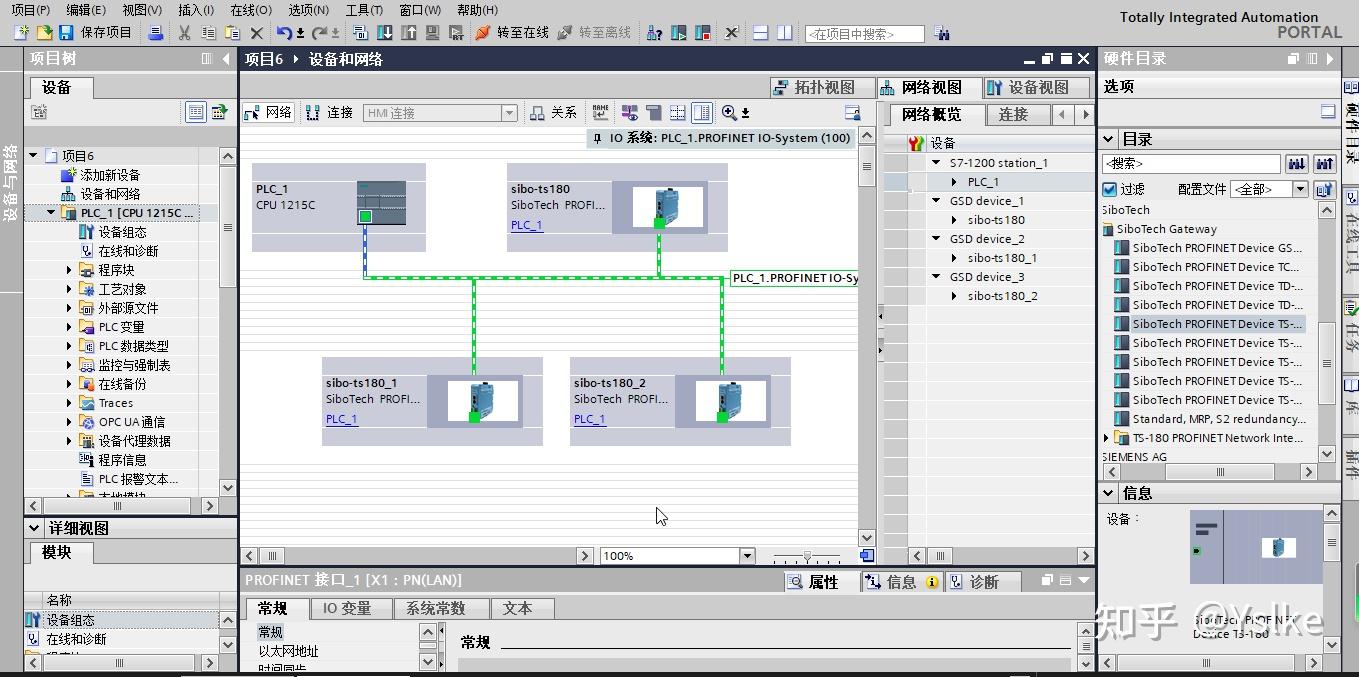Image resolution: width=1359 pixels, height=677 pixels.
Task: Click the search-down icon beside catalog search
Action: coord(1296,164)
